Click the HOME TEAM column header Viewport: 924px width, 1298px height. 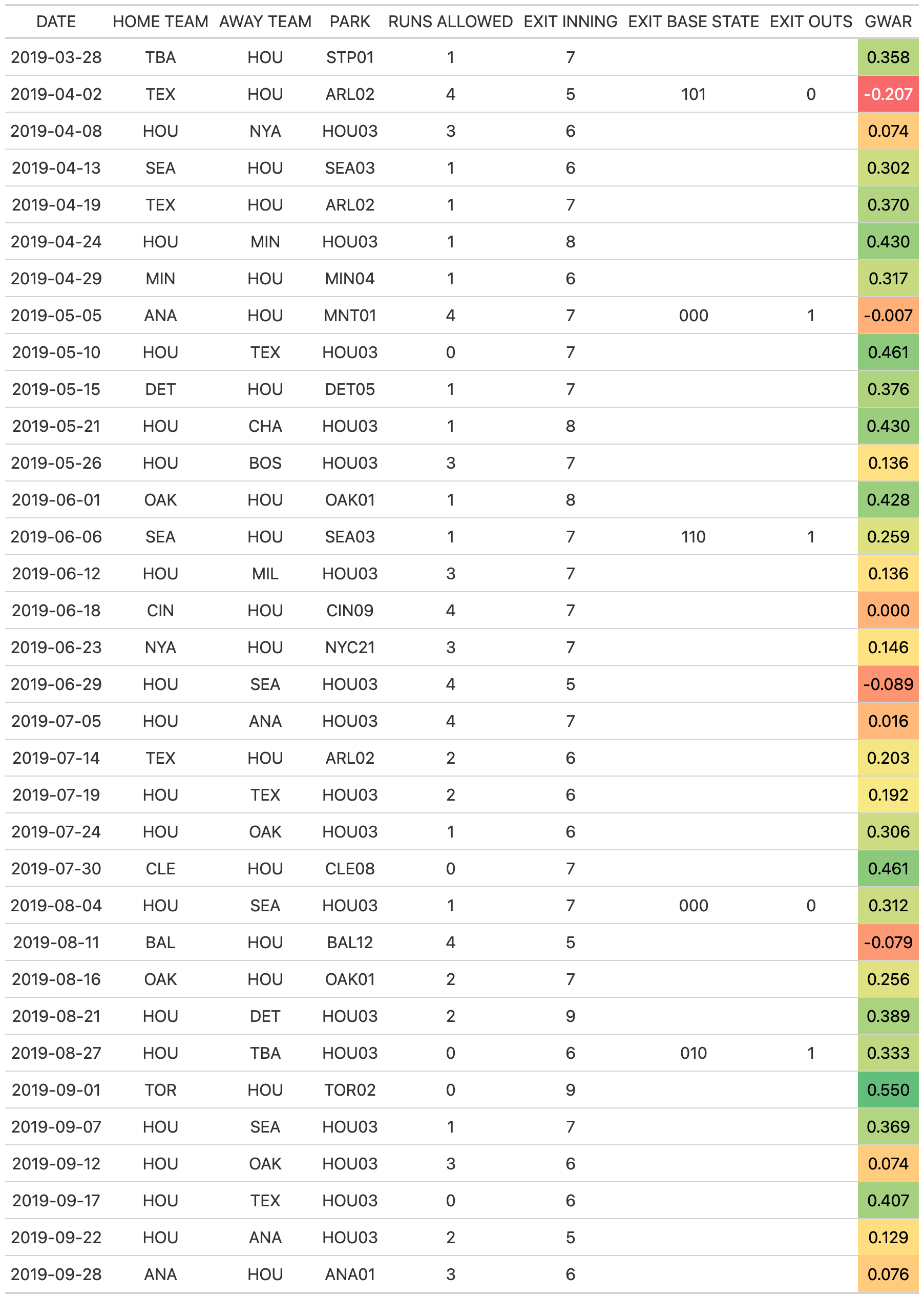tap(160, 22)
